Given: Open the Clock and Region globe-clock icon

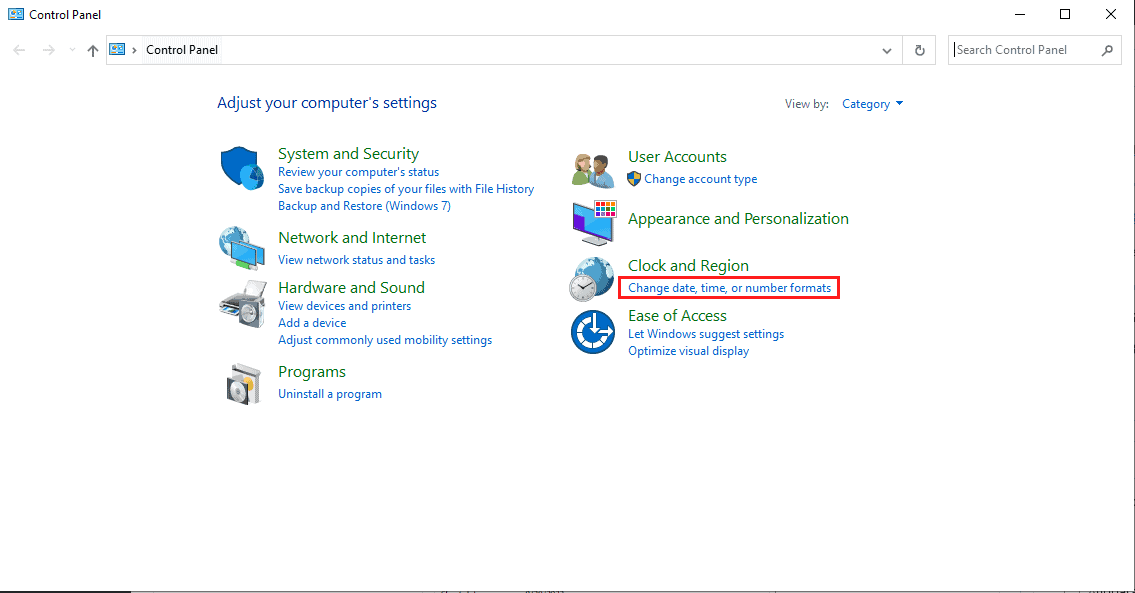Looking at the screenshot, I should pyautogui.click(x=591, y=279).
